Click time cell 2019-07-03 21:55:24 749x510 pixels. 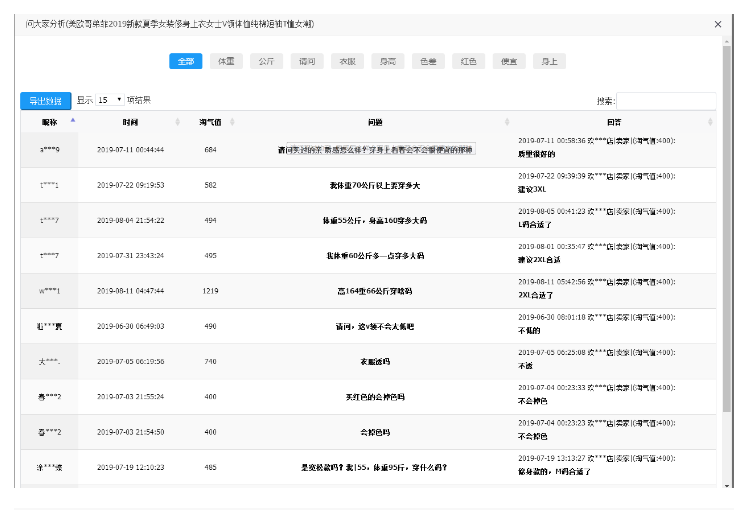click(x=130, y=397)
